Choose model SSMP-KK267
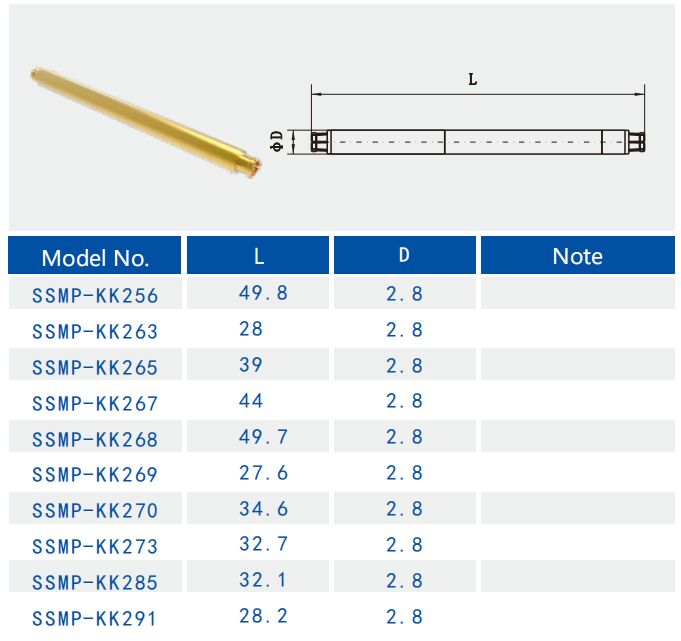The height and width of the screenshot is (641, 681). (95, 403)
